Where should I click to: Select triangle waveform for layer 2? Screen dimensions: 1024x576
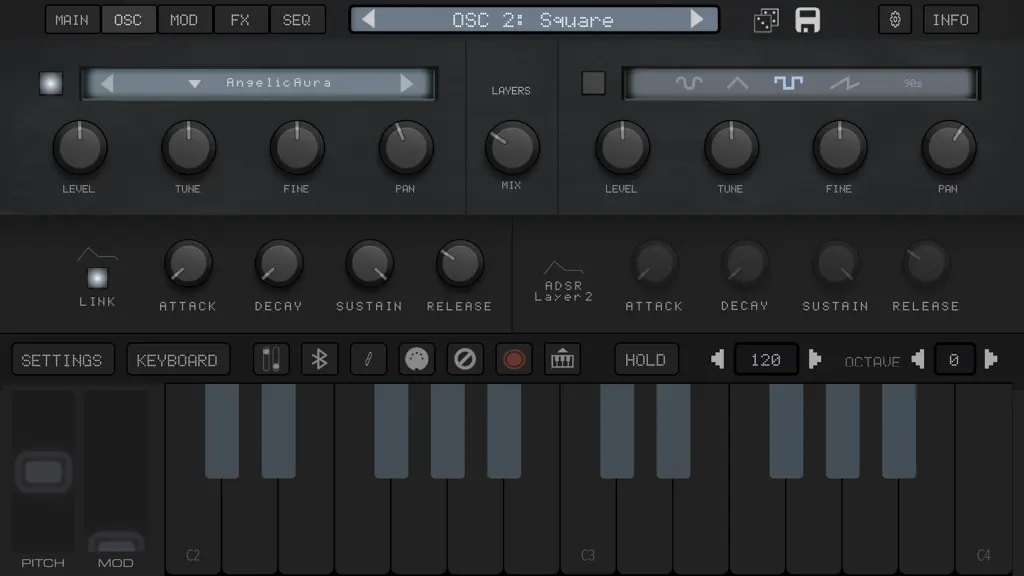(737, 83)
